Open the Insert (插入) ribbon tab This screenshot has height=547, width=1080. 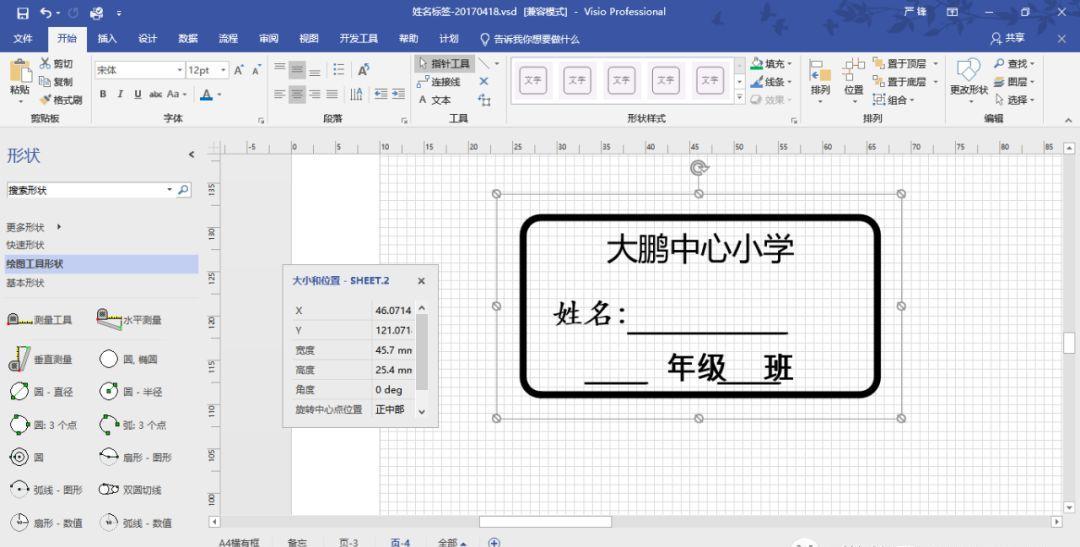coord(107,38)
